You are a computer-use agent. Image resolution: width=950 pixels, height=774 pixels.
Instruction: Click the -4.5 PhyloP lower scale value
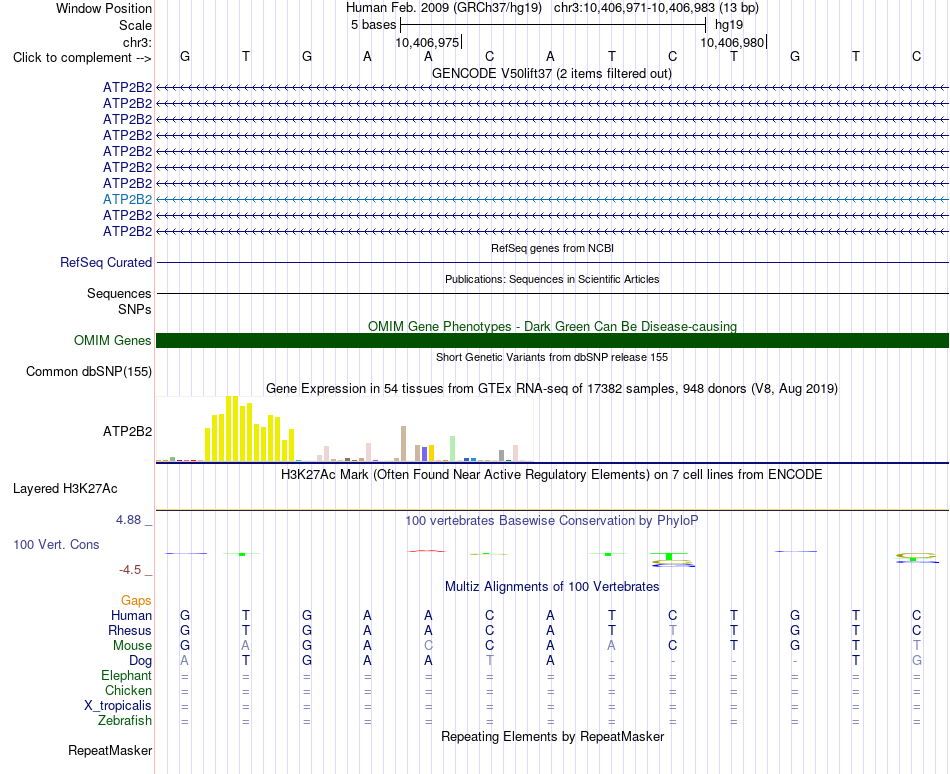[x=130, y=570]
